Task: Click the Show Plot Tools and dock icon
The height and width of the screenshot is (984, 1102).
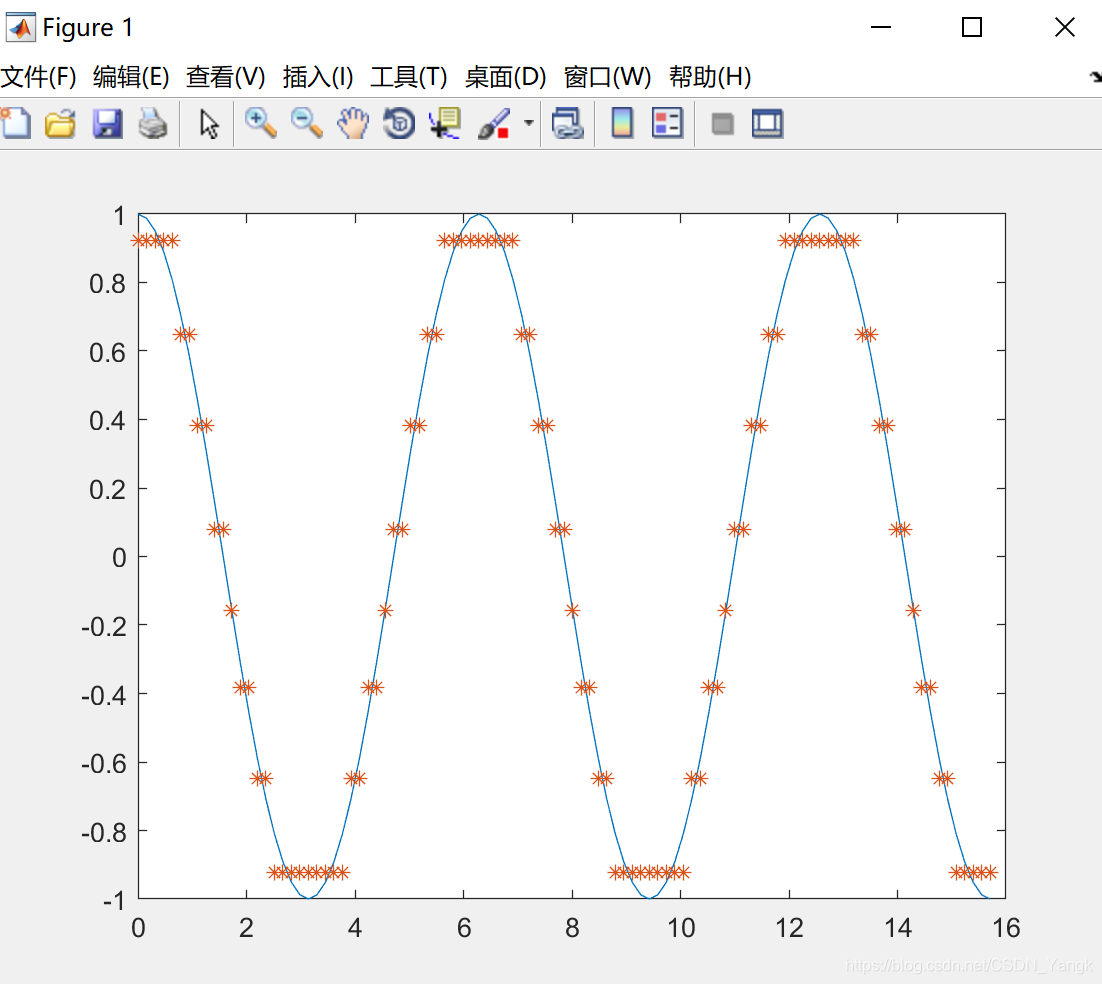Action: point(767,124)
